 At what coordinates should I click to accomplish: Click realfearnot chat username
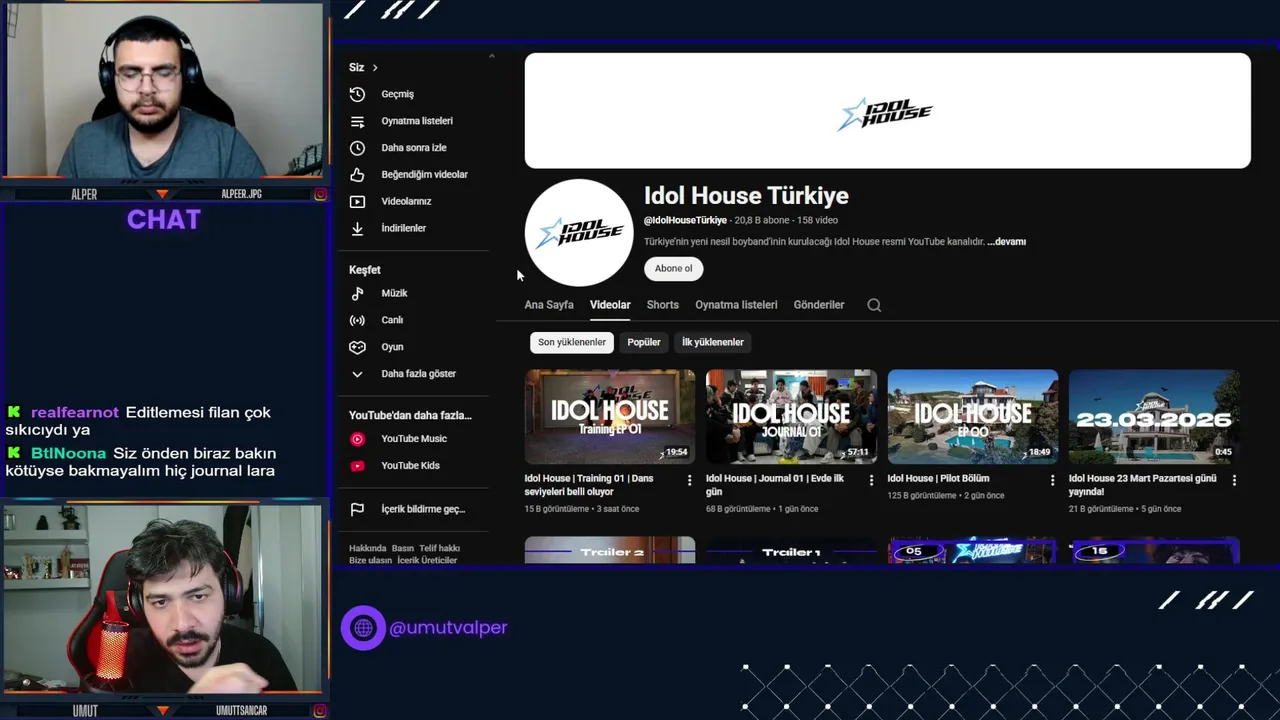(75, 413)
